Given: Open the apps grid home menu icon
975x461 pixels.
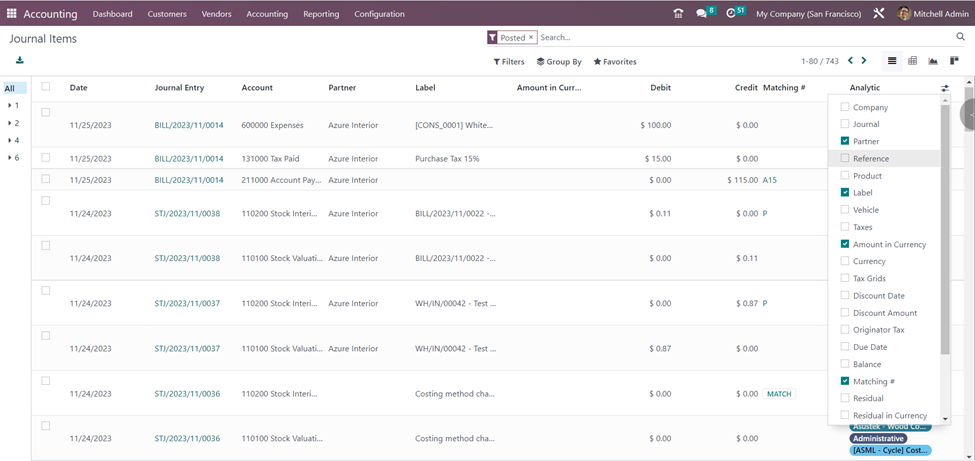Looking at the screenshot, I should click(12, 14).
